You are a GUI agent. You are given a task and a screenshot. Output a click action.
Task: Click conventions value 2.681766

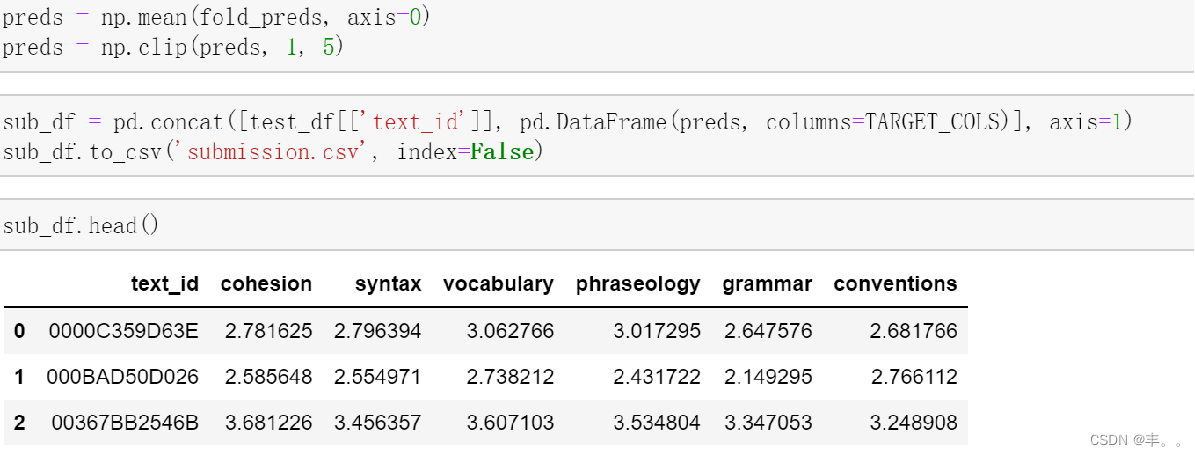click(x=914, y=331)
